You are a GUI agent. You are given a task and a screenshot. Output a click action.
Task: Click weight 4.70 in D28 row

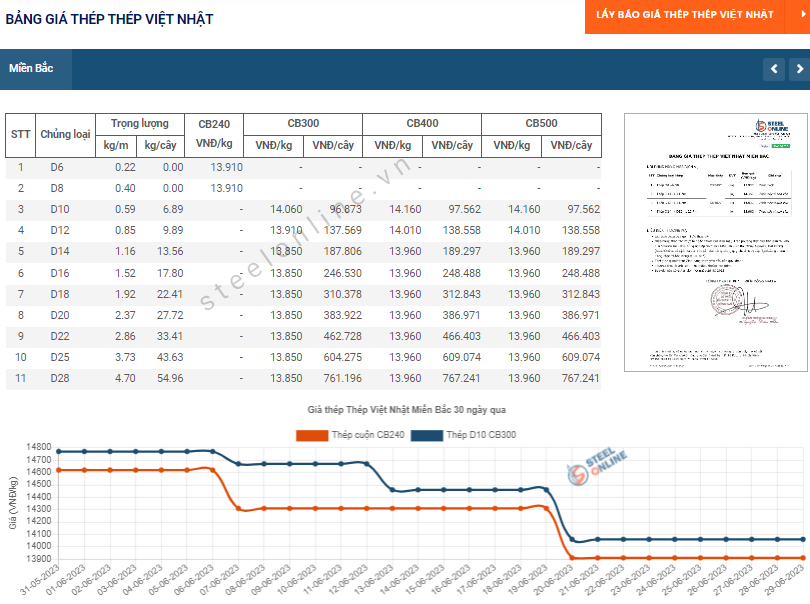tap(126, 379)
